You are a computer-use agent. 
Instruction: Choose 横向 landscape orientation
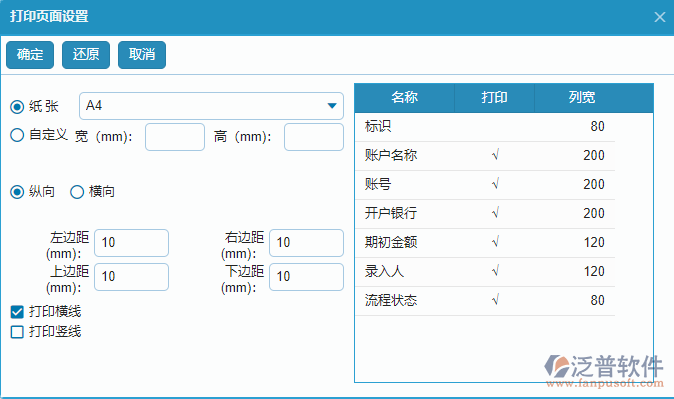coord(77,192)
